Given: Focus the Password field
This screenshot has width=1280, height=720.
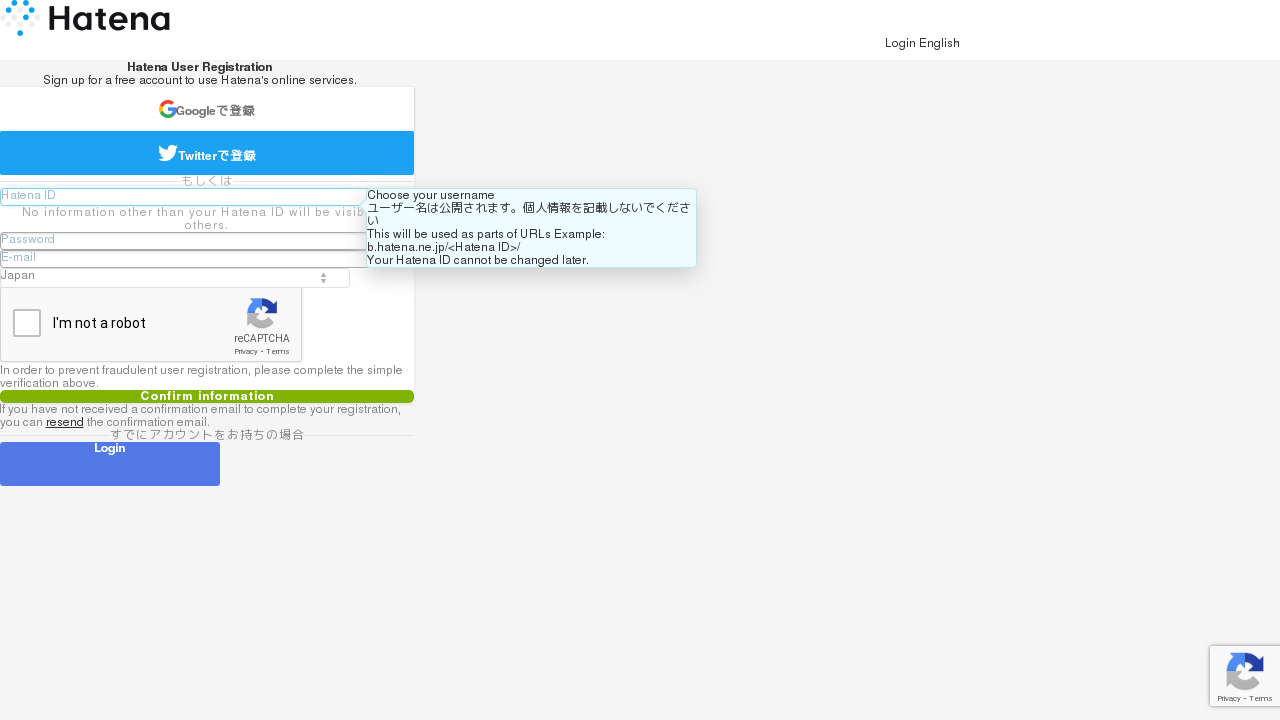Looking at the screenshot, I should tap(184, 240).
